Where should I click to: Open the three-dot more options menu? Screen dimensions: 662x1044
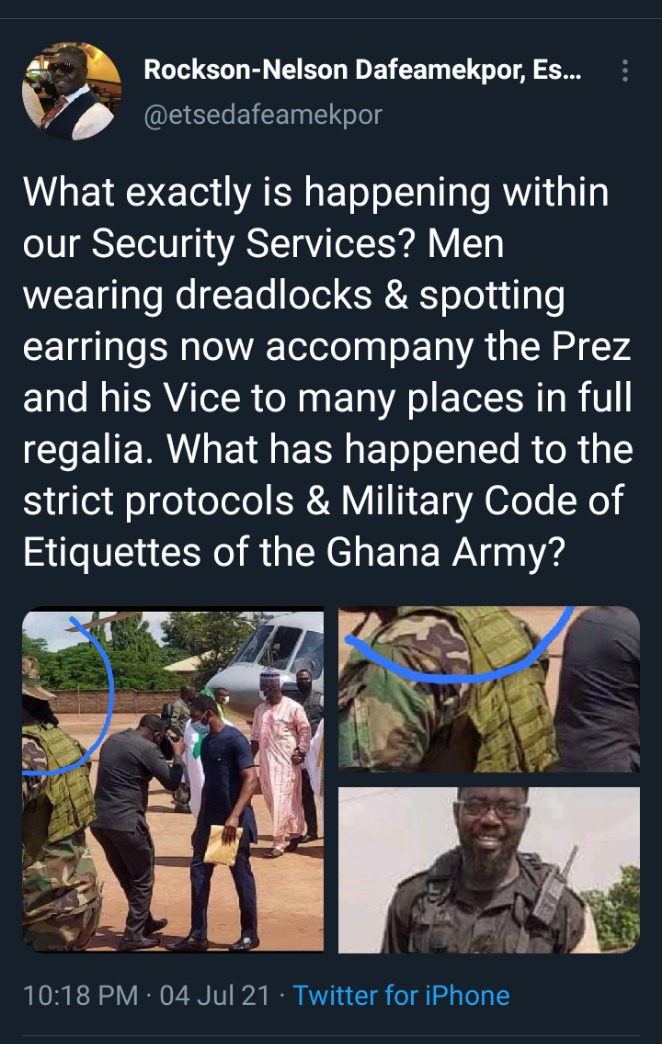[625, 71]
